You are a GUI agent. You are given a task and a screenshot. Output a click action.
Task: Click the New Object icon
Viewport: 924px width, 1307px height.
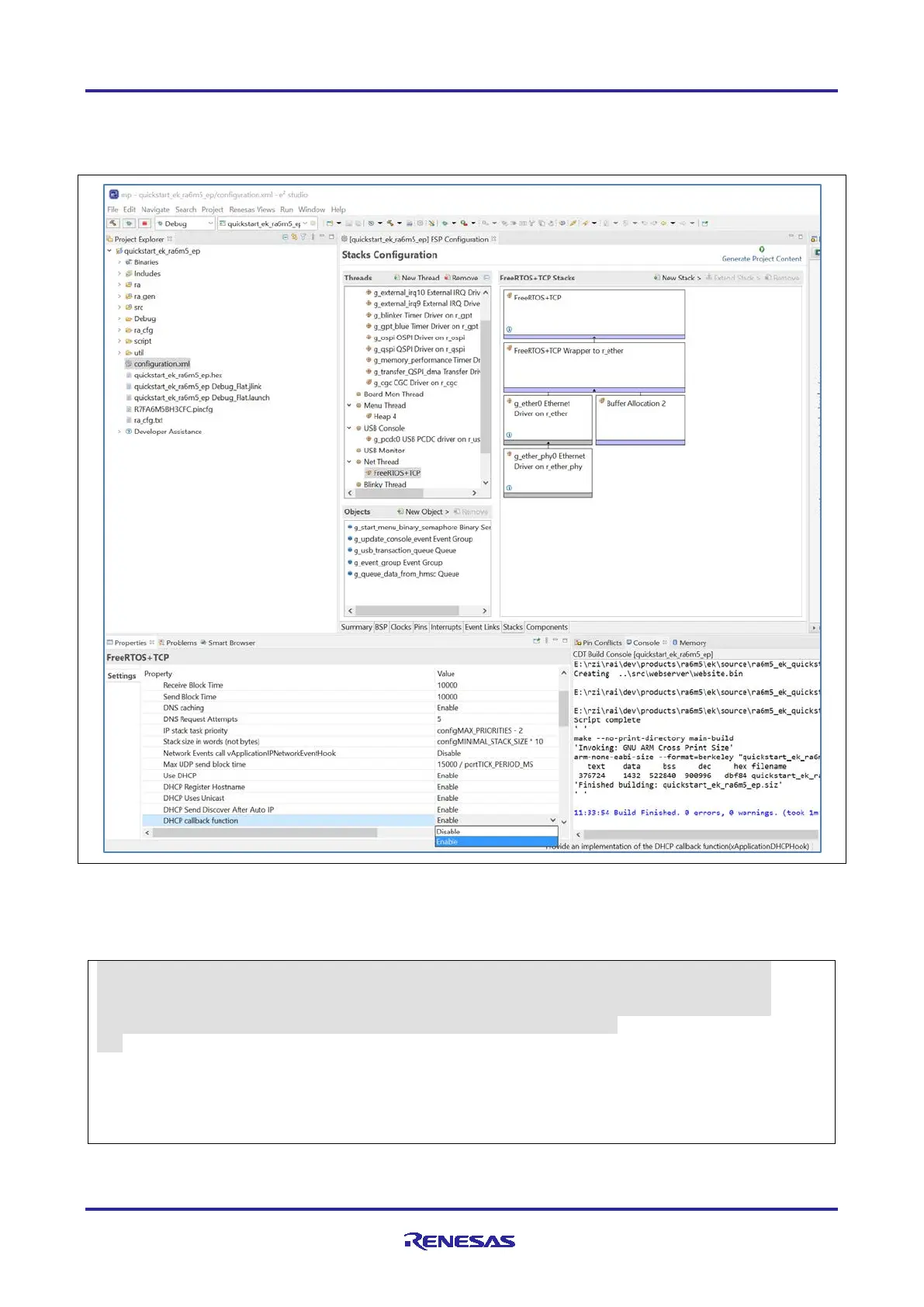(400, 512)
